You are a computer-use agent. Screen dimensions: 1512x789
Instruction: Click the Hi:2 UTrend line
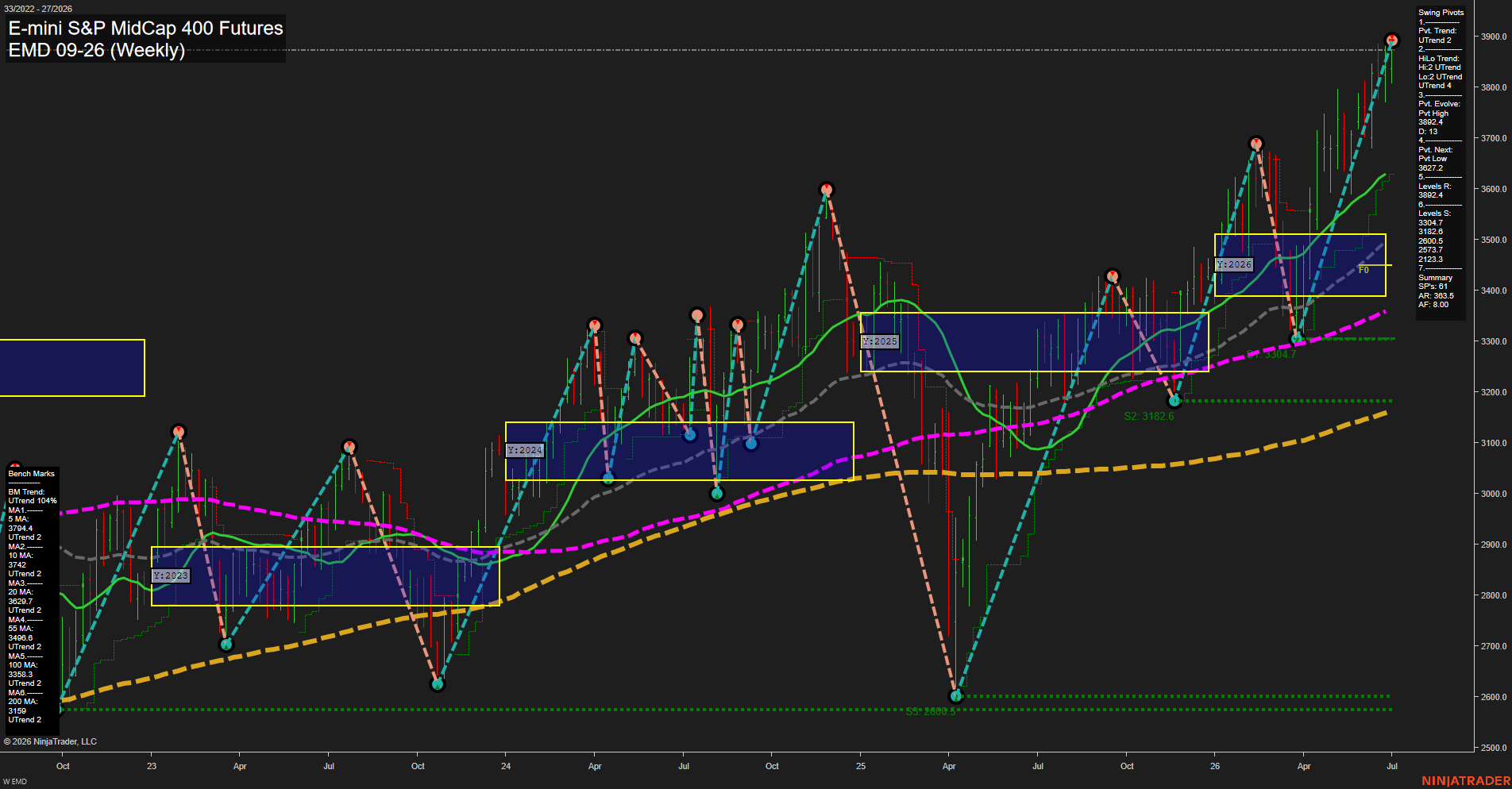click(x=1440, y=67)
